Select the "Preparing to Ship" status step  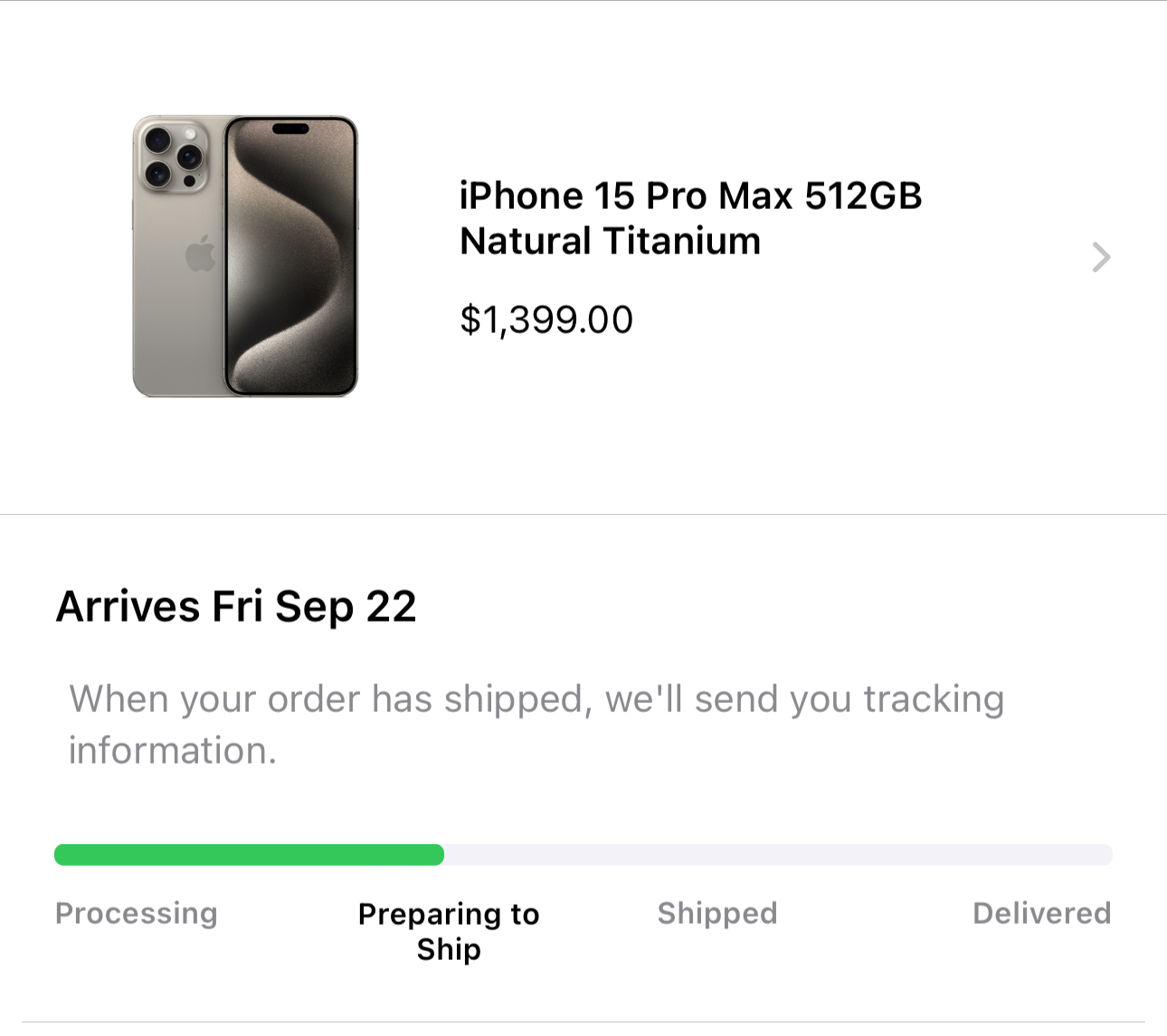click(449, 931)
